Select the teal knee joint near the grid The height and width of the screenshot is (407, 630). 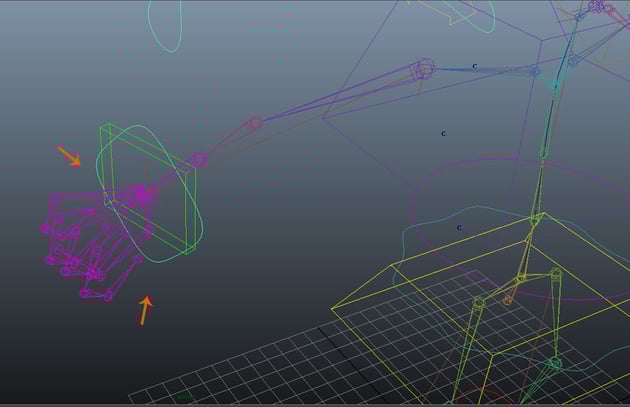(x=554, y=364)
